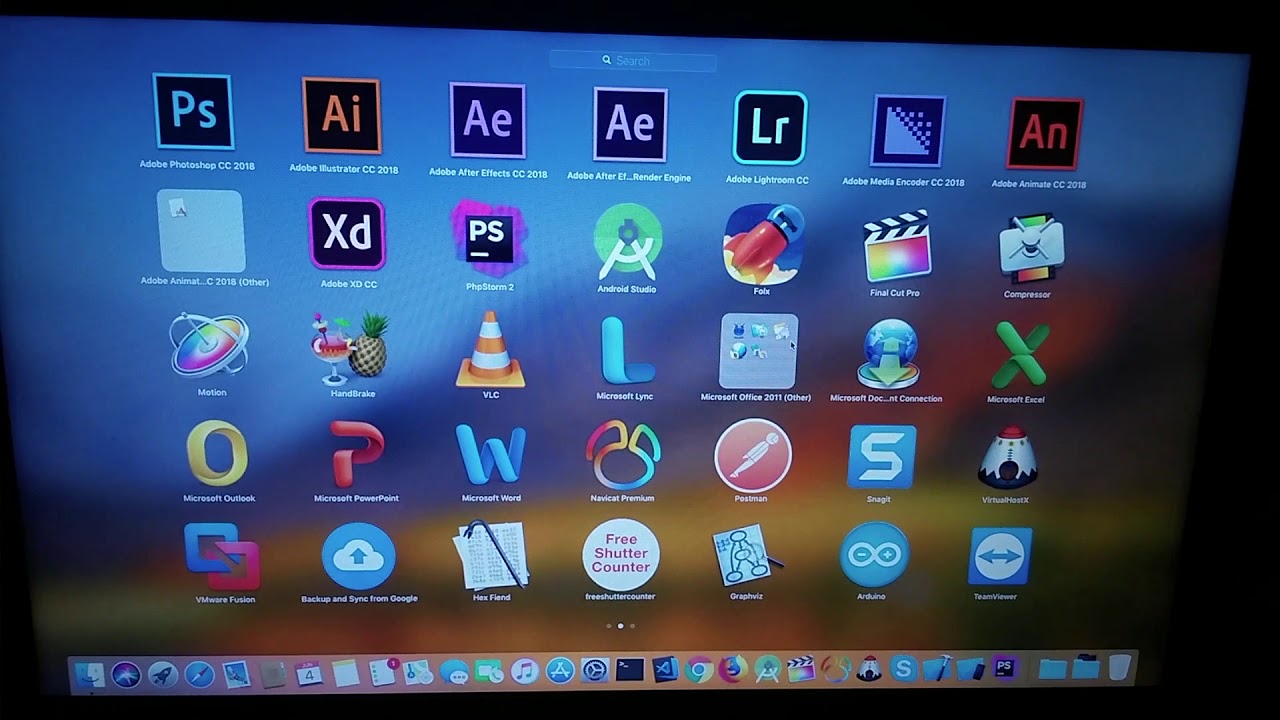
Task: Launch VLC media player
Action: point(491,349)
